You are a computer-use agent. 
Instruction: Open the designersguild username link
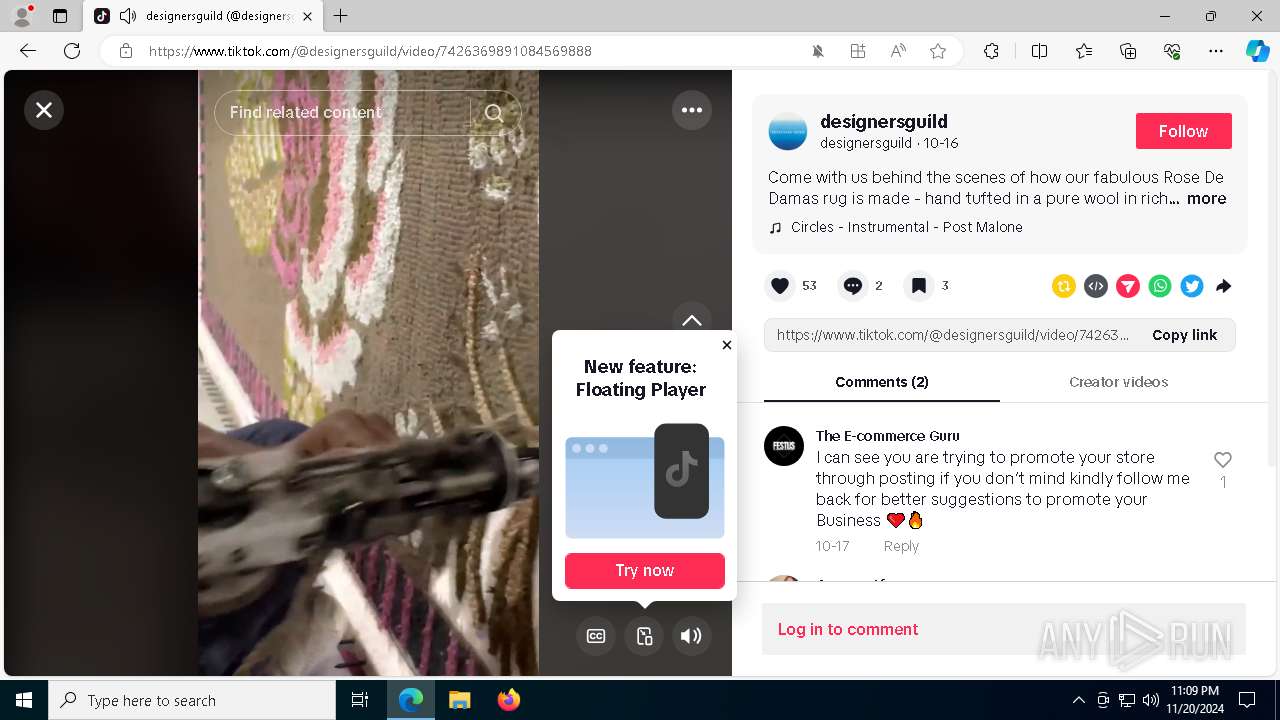coord(884,121)
